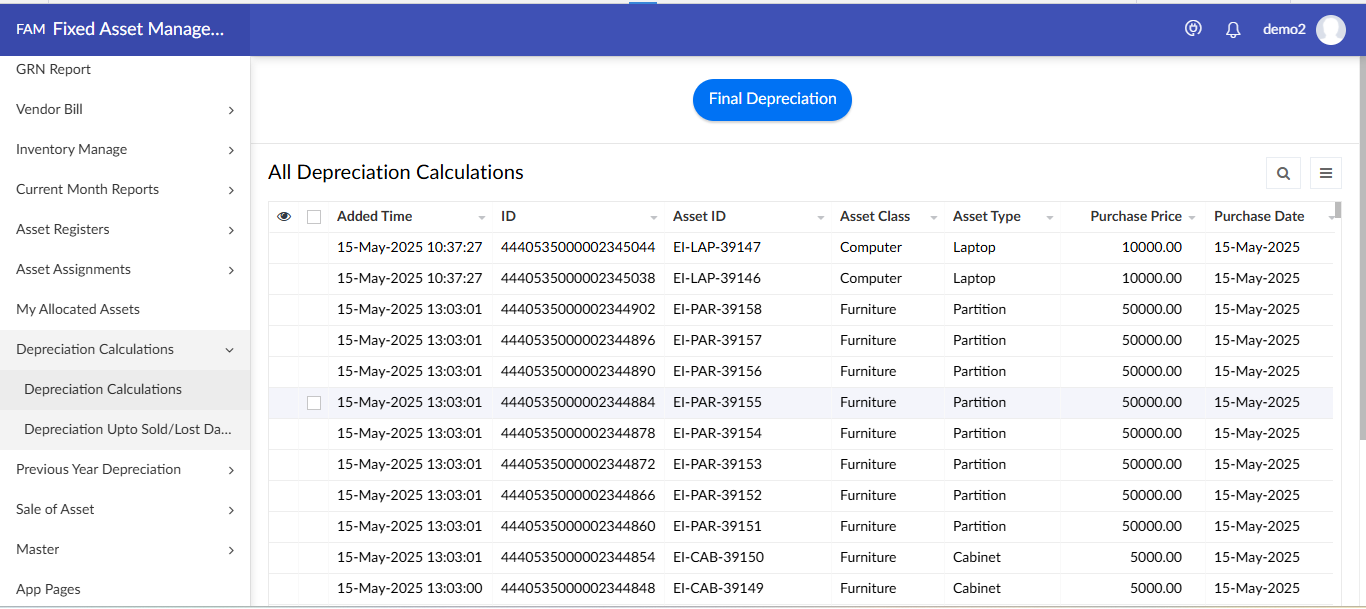
Task: Open the list options hamburger menu
Action: click(1325, 173)
